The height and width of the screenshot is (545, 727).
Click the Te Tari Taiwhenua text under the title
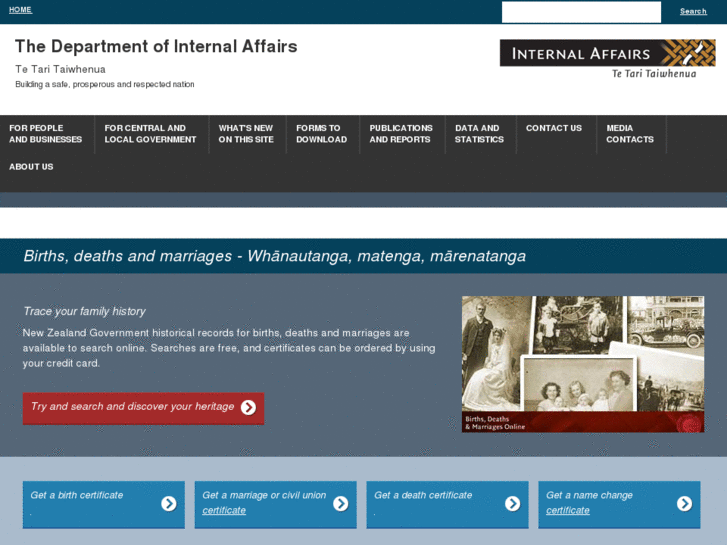point(60,69)
